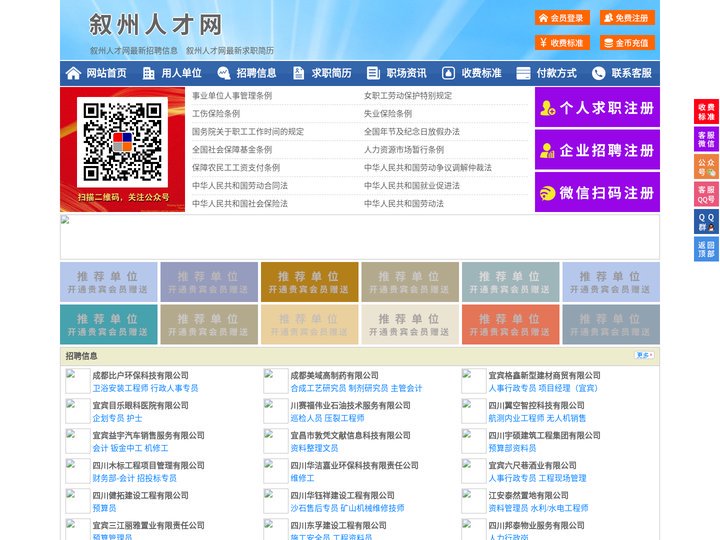Click 合成工艺研究员 job link

pos(318,388)
